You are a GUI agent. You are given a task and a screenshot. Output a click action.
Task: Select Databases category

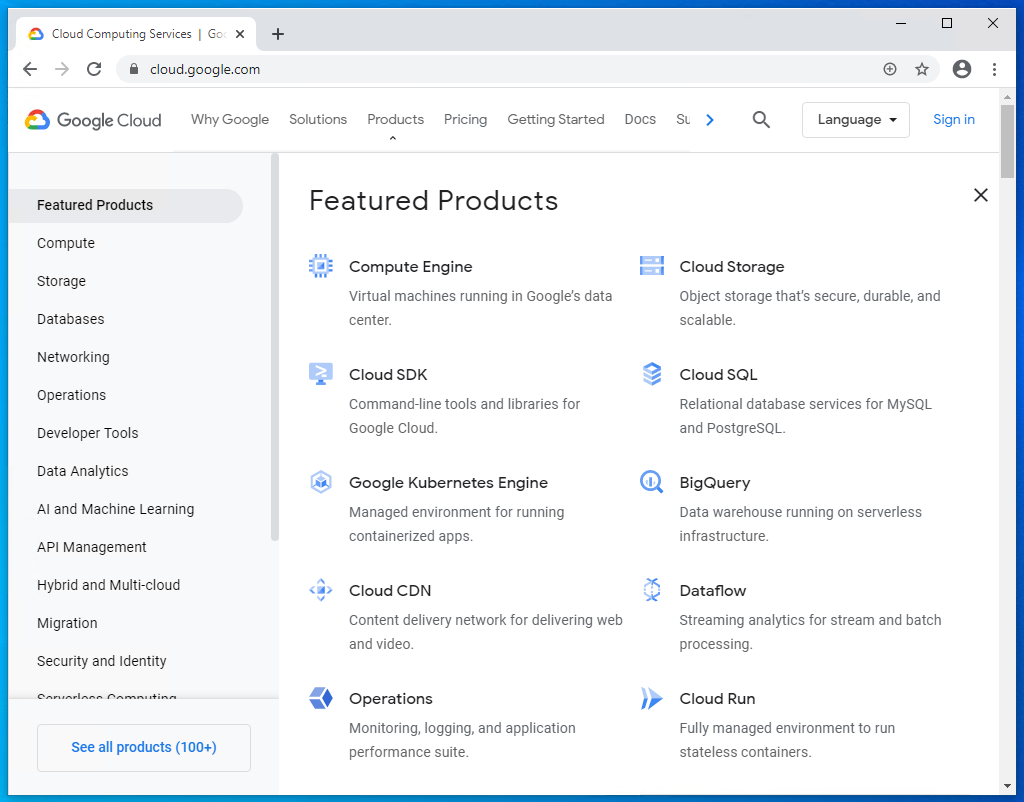coord(71,319)
